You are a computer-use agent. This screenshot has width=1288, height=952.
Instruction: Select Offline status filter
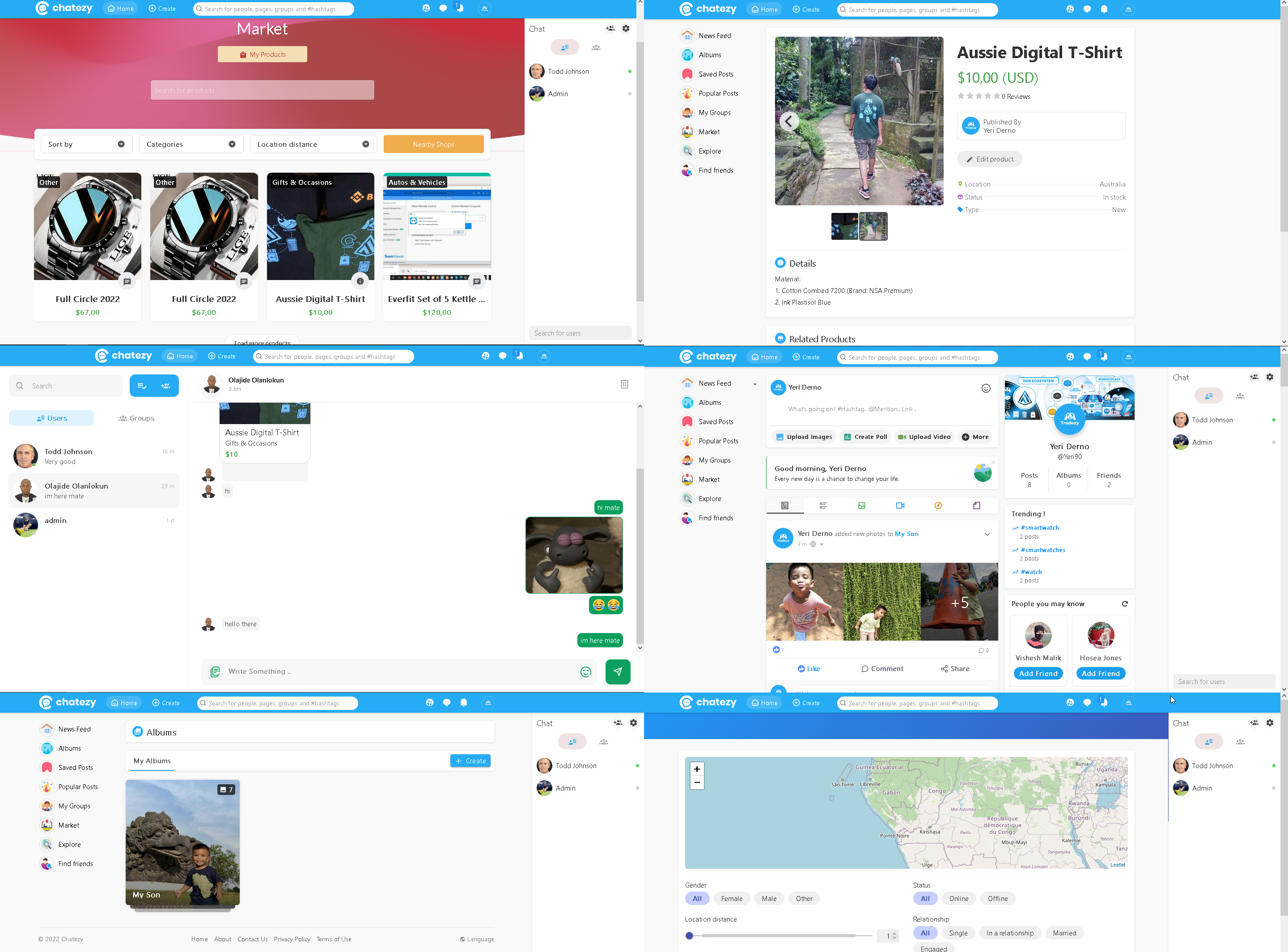coord(998,898)
